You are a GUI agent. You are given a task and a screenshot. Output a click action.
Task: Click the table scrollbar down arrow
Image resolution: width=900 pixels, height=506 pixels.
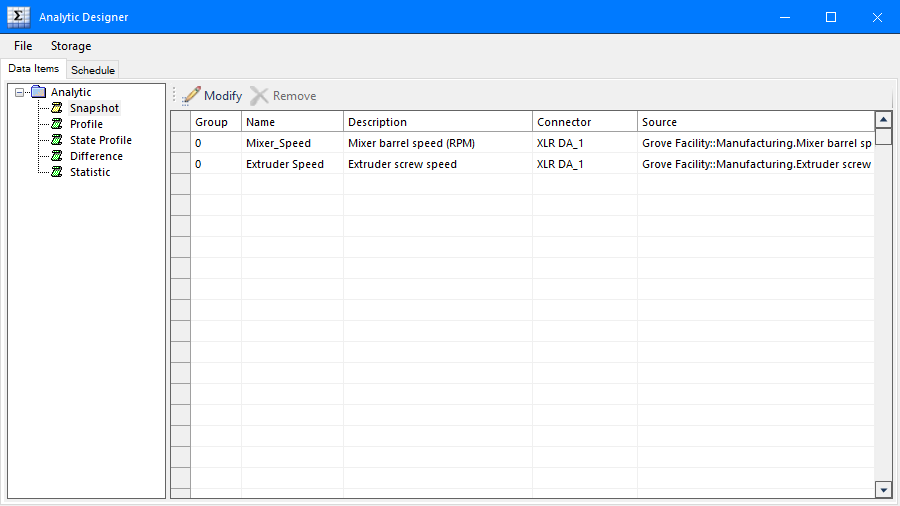click(883, 489)
